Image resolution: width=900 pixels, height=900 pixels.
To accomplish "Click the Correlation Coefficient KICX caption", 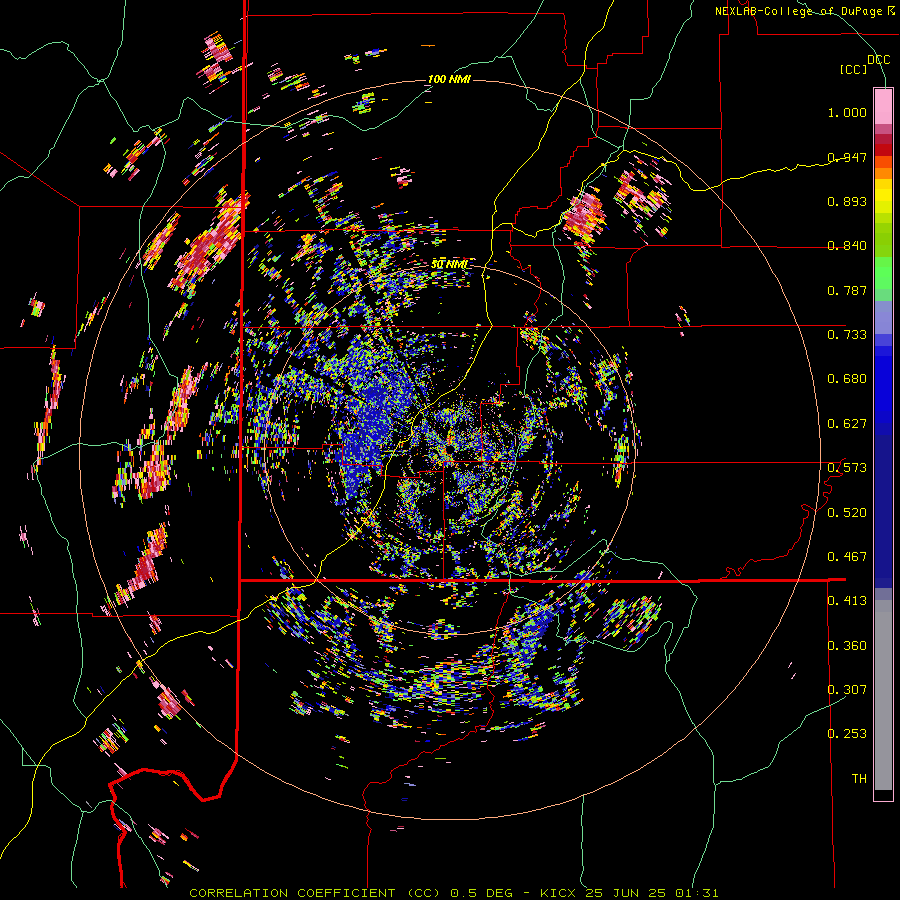I will pyautogui.click(x=453, y=893).
